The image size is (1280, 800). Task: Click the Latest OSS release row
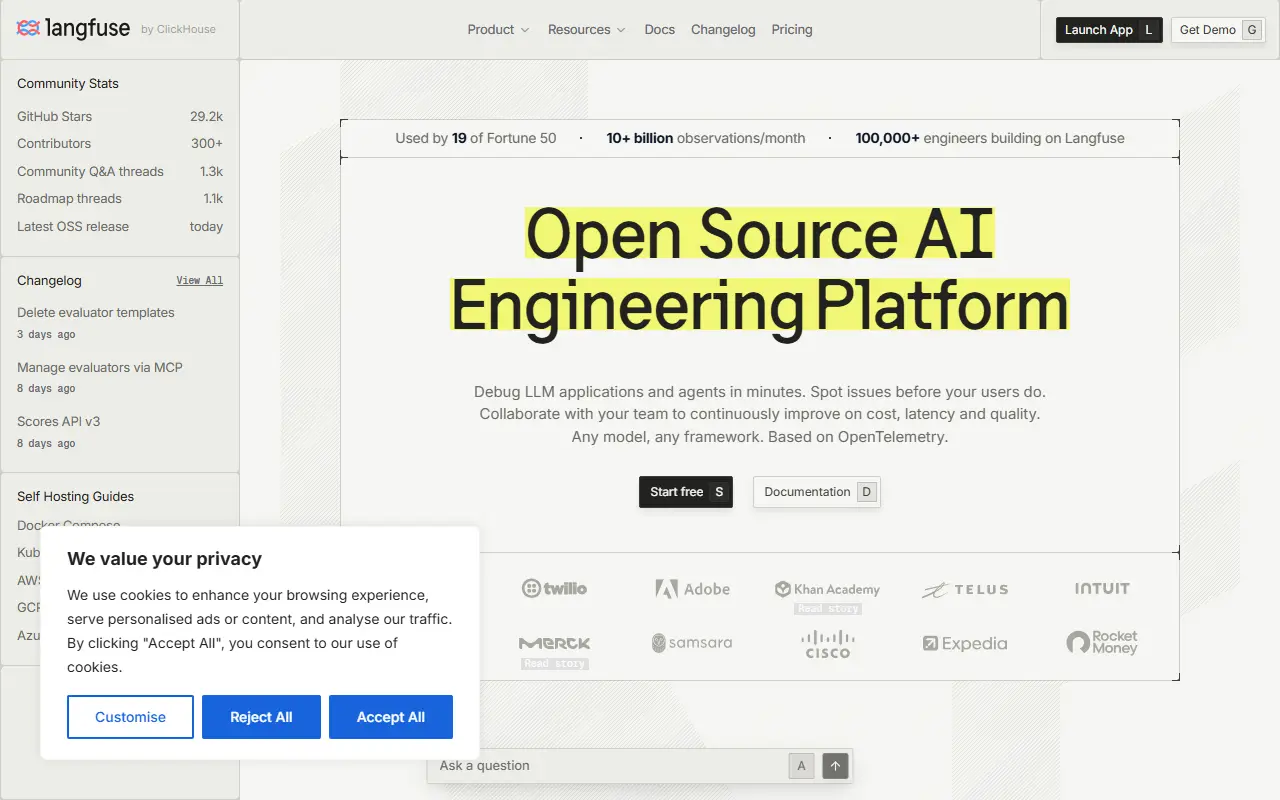pyautogui.click(x=120, y=227)
